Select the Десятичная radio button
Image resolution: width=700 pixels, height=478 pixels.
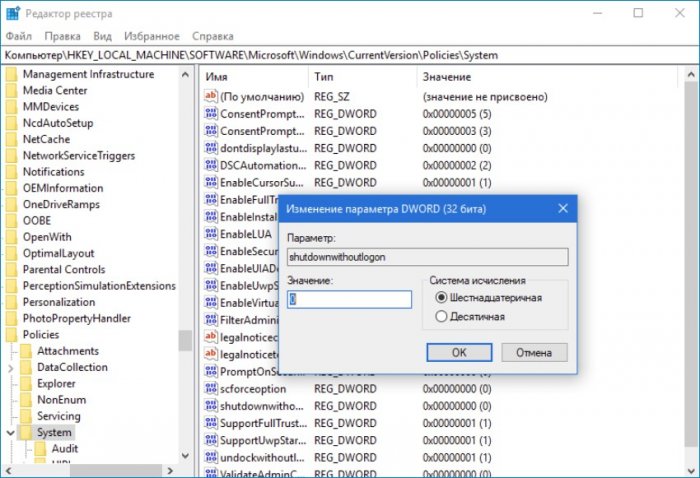click(x=441, y=316)
